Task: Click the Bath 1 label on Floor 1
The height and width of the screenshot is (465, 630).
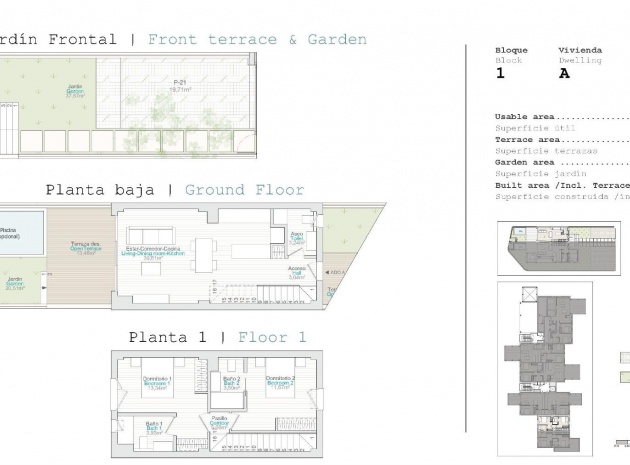Action: point(154,428)
